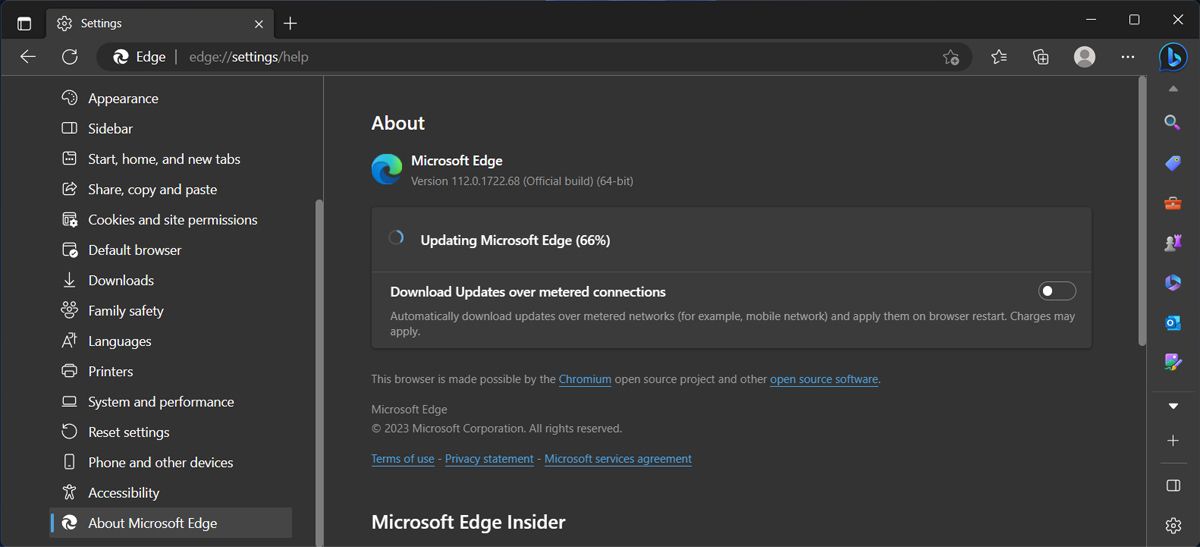Click the sidebar gear settings icon
This screenshot has height=547, width=1200.
pyautogui.click(x=1173, y=525)
